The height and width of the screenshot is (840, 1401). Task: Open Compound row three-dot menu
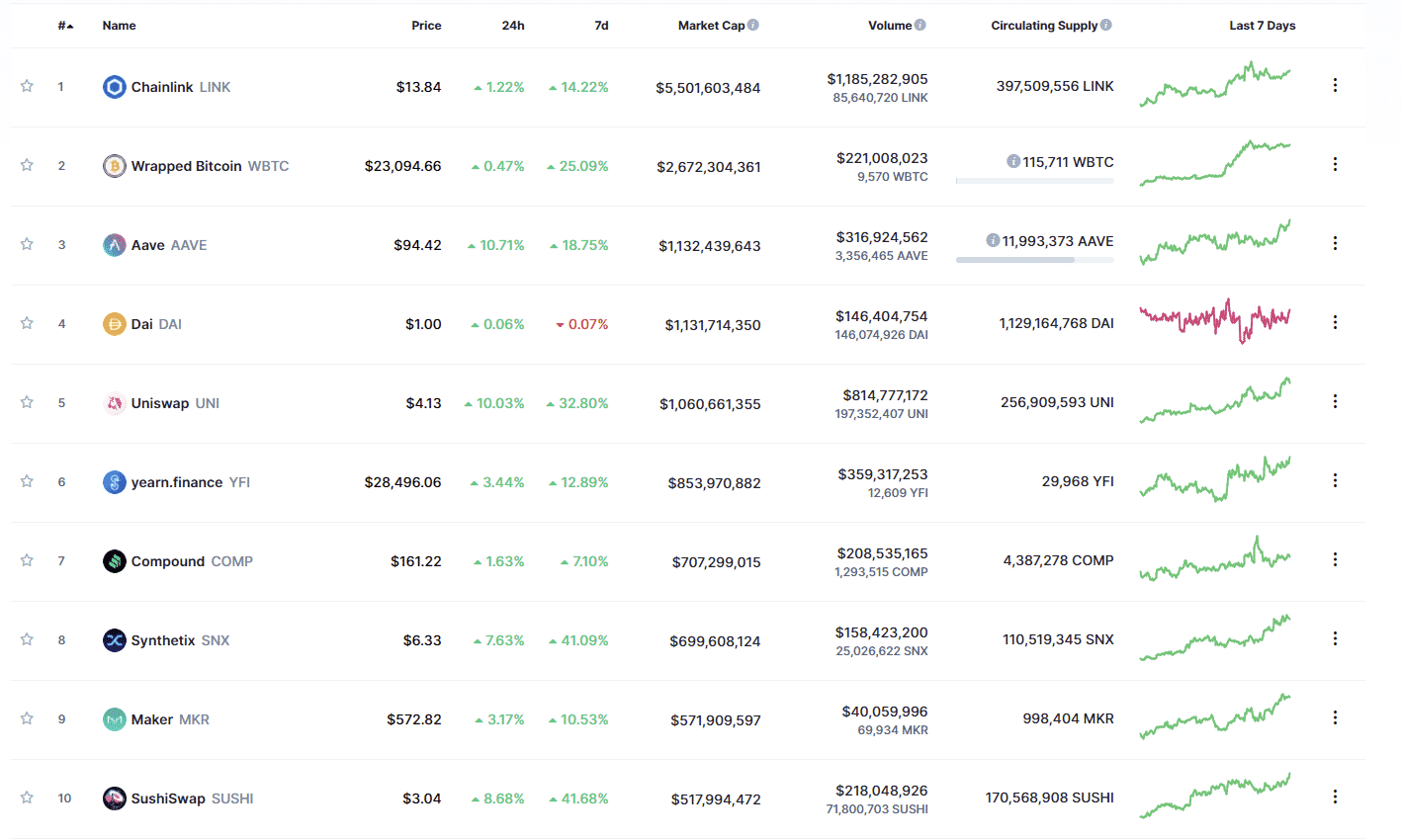(1335, 559)
